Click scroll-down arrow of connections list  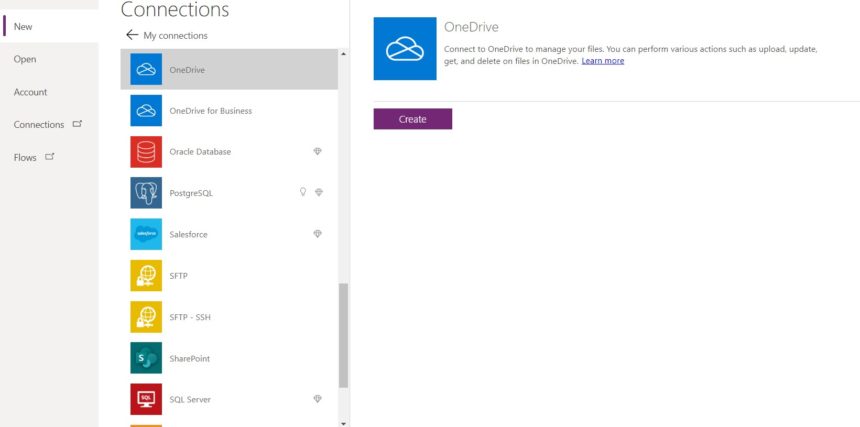click(x=343, y=423)
